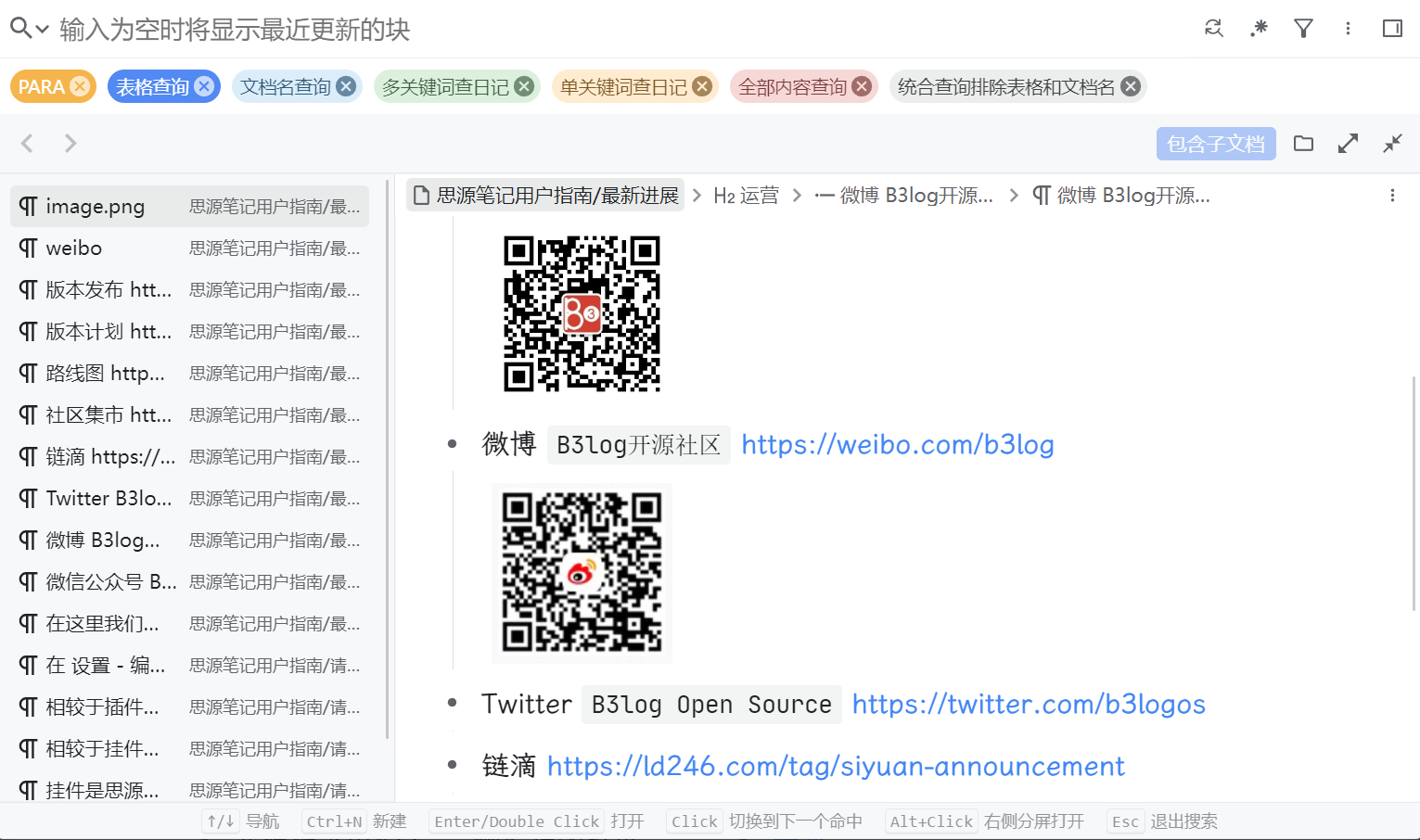Open breadcrumb H2 运营
The image size is (1420, 840).
pyautogui.click(x=747, y=195)
